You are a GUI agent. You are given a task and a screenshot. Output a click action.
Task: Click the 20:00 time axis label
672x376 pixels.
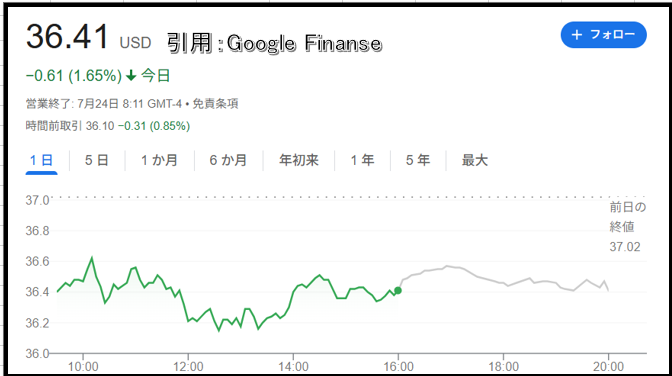(x=608, y=367)
